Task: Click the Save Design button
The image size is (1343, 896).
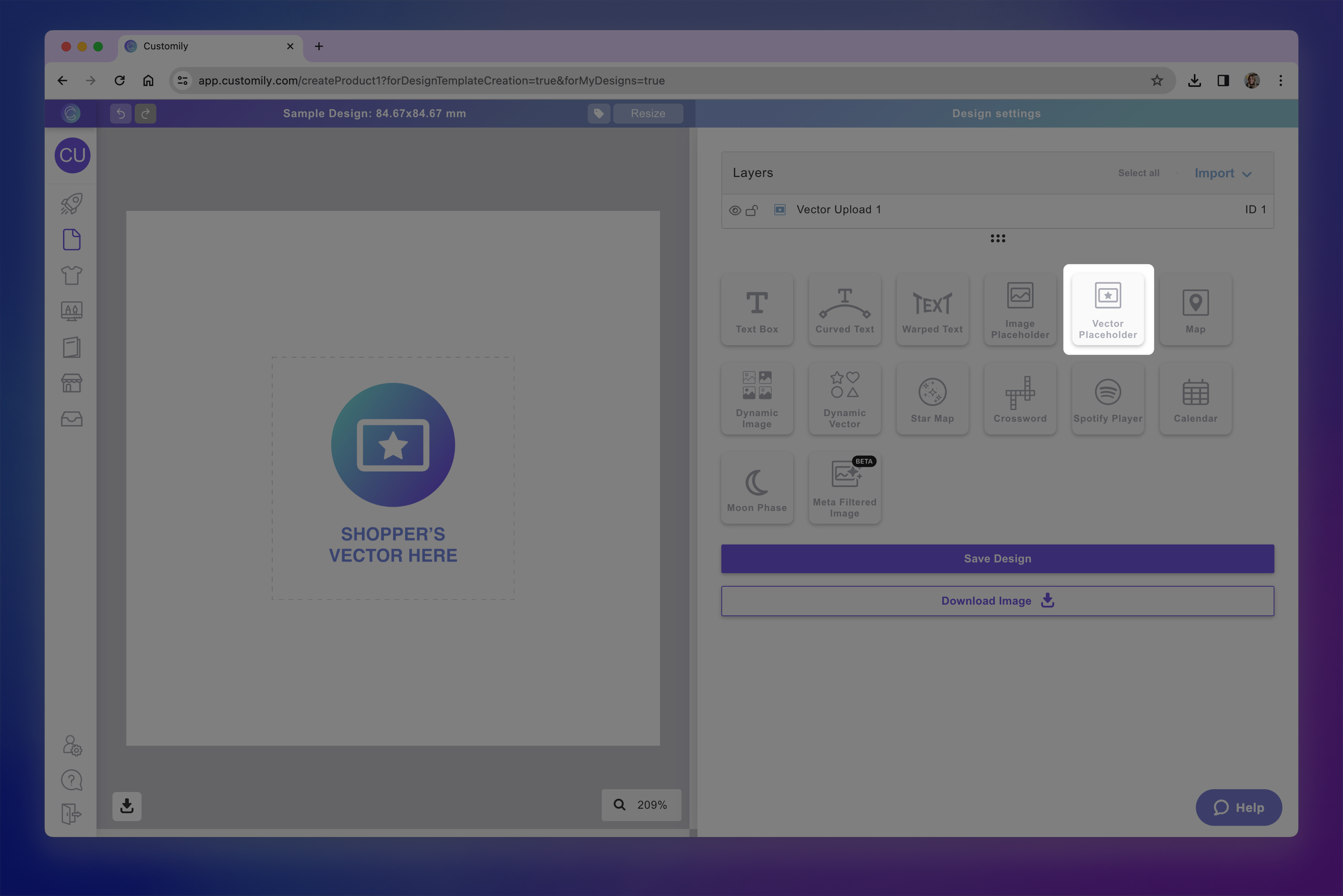Action: [996, 559]
